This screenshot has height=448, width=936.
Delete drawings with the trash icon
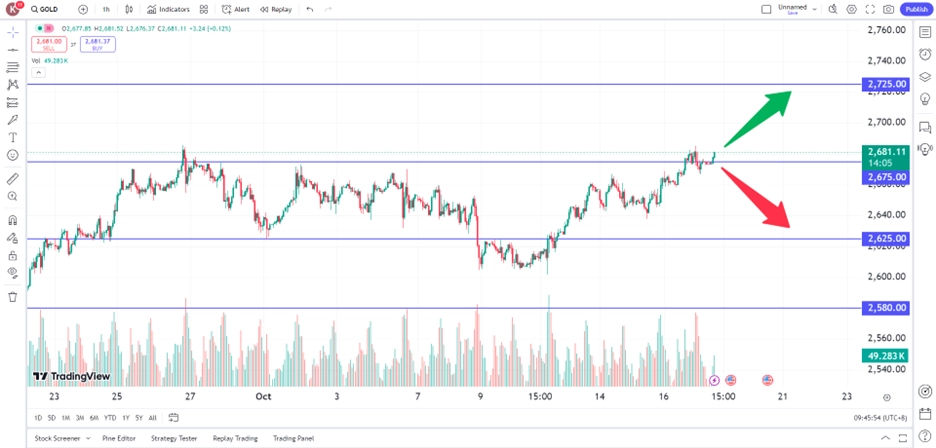(13, 297)
